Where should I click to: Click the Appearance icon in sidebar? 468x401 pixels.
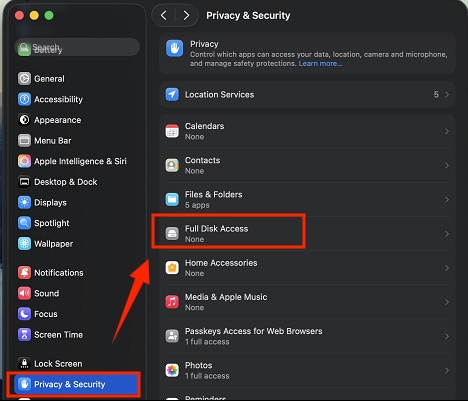click(24, 120)
